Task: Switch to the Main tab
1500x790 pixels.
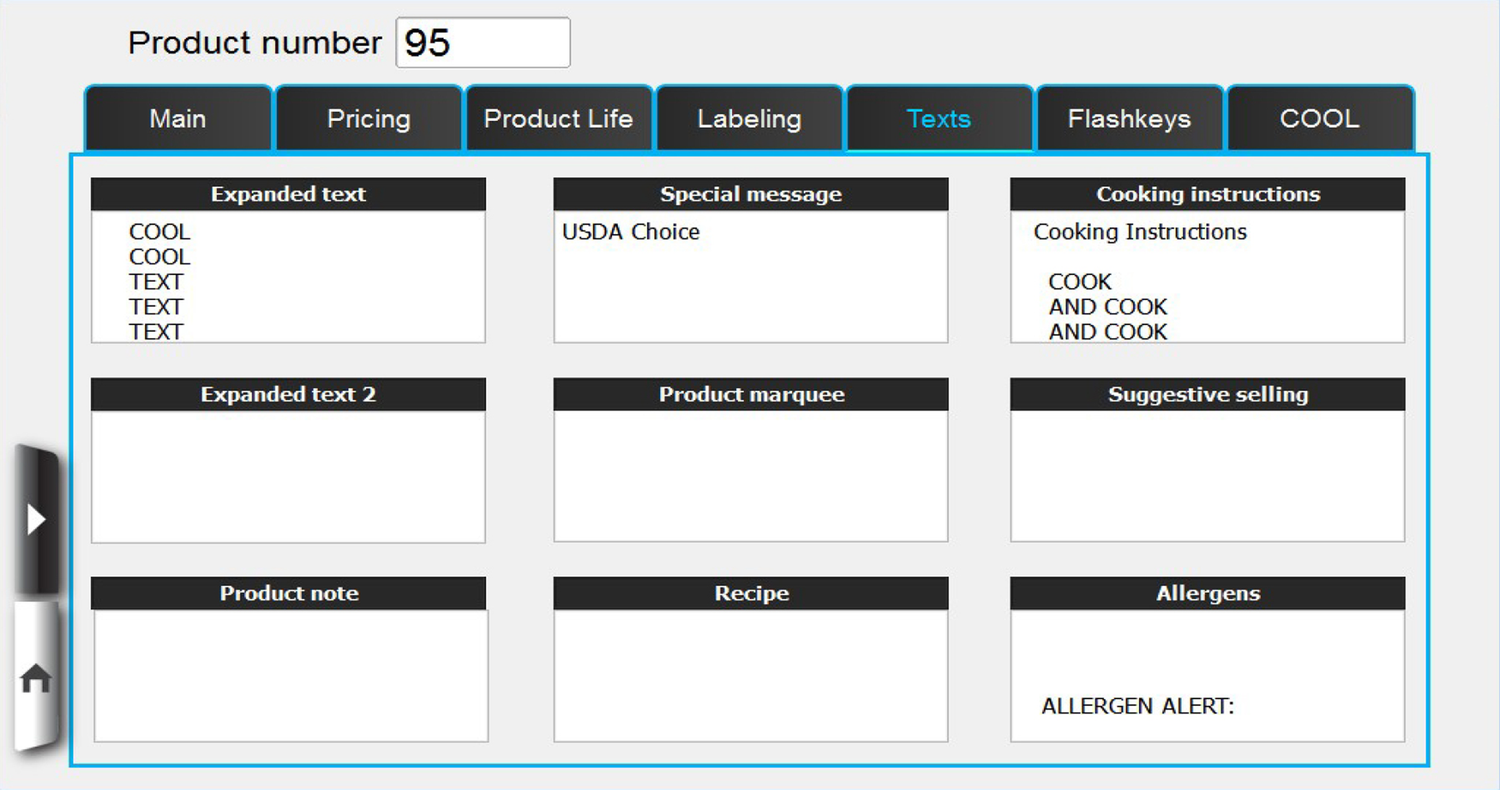Action: 178,119
